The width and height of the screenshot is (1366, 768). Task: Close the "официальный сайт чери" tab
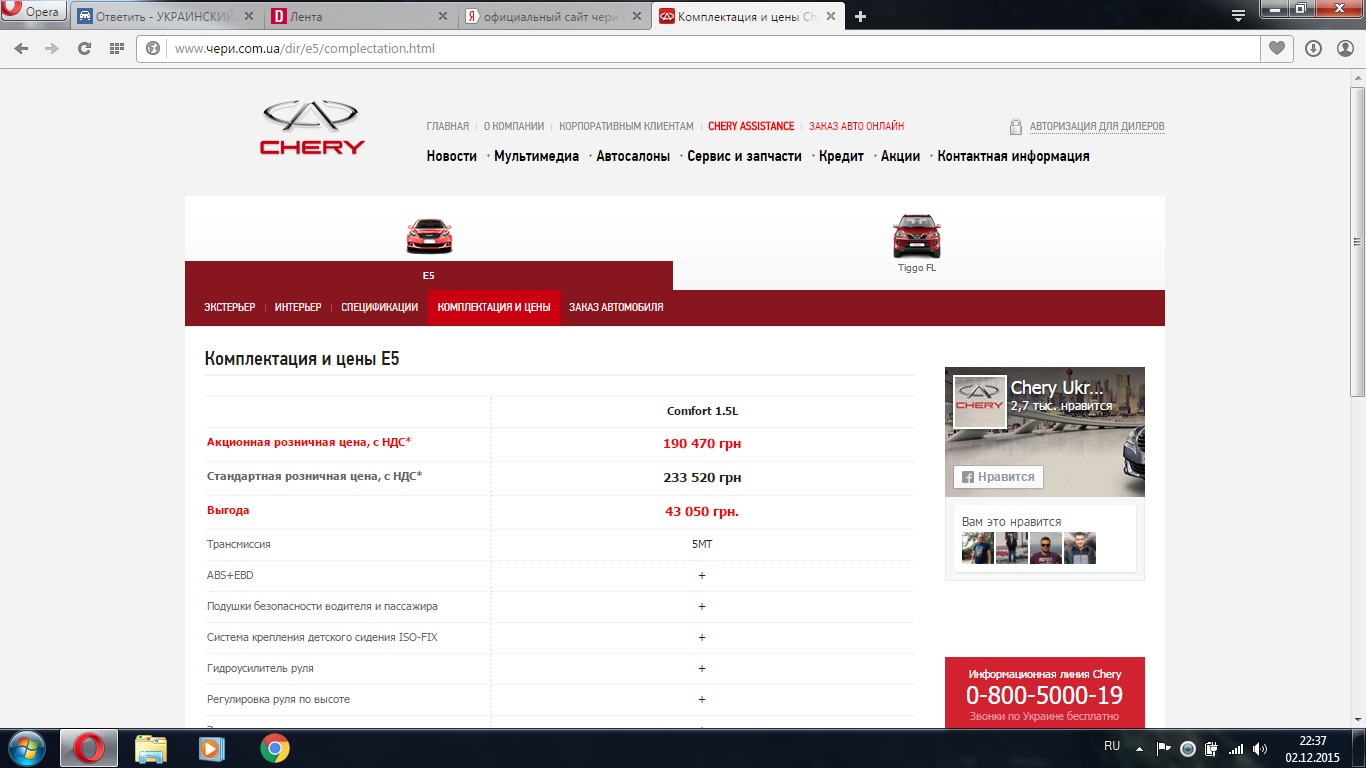pyautogui.click(x=637, y=17)
